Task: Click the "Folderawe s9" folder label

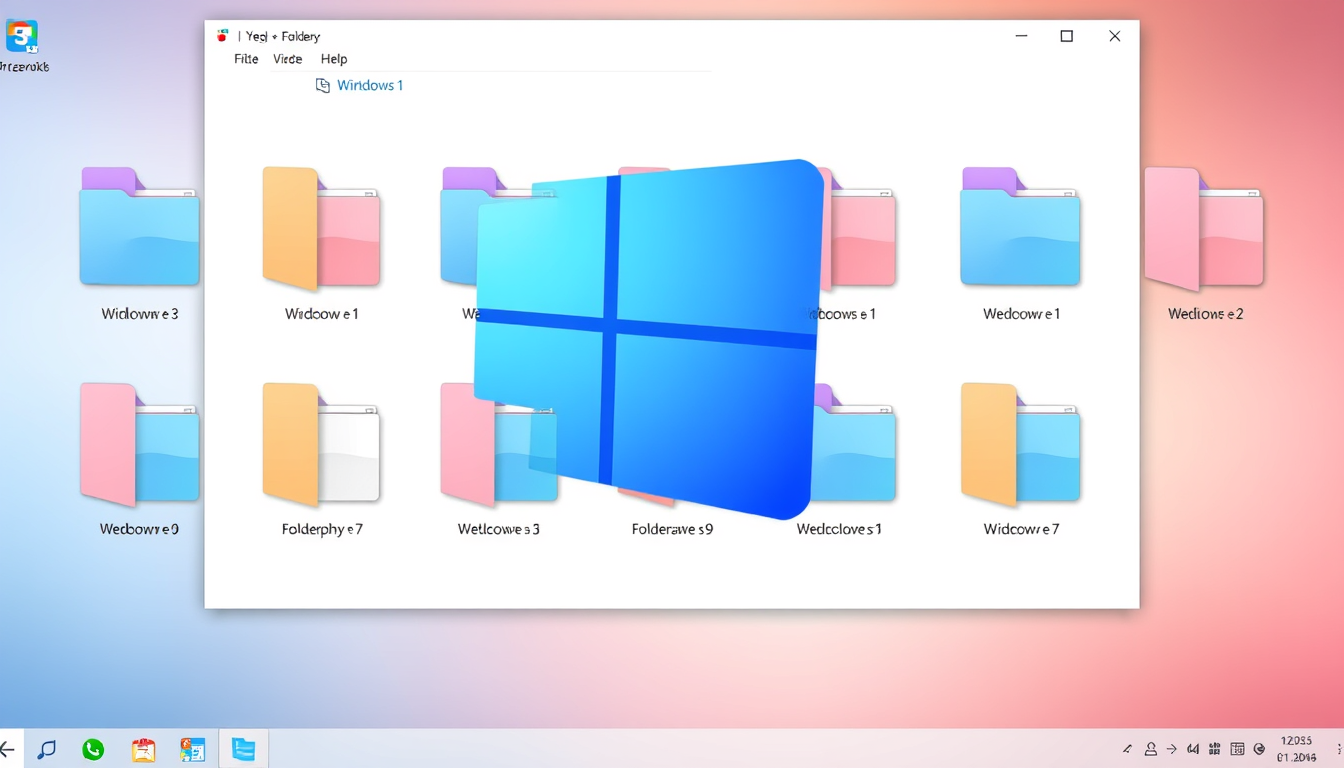Action: (x=672, y=529)
